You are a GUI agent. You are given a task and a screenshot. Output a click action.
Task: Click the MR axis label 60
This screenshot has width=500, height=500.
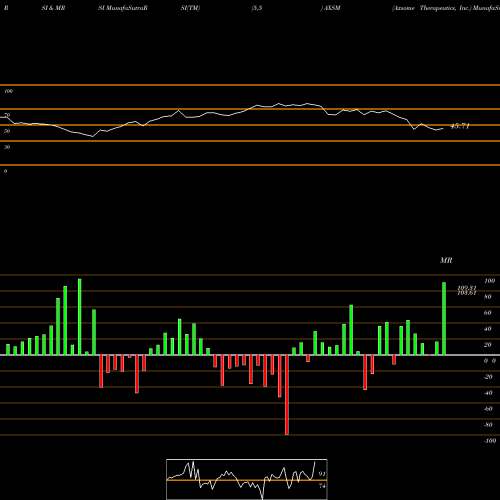coord(488,313)
